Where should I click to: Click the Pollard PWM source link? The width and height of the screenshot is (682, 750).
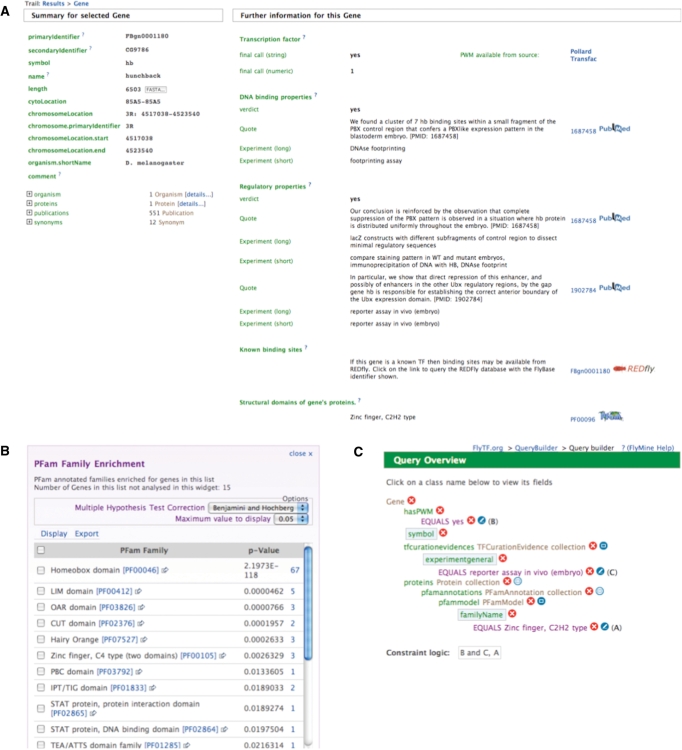tap(582, 51)
